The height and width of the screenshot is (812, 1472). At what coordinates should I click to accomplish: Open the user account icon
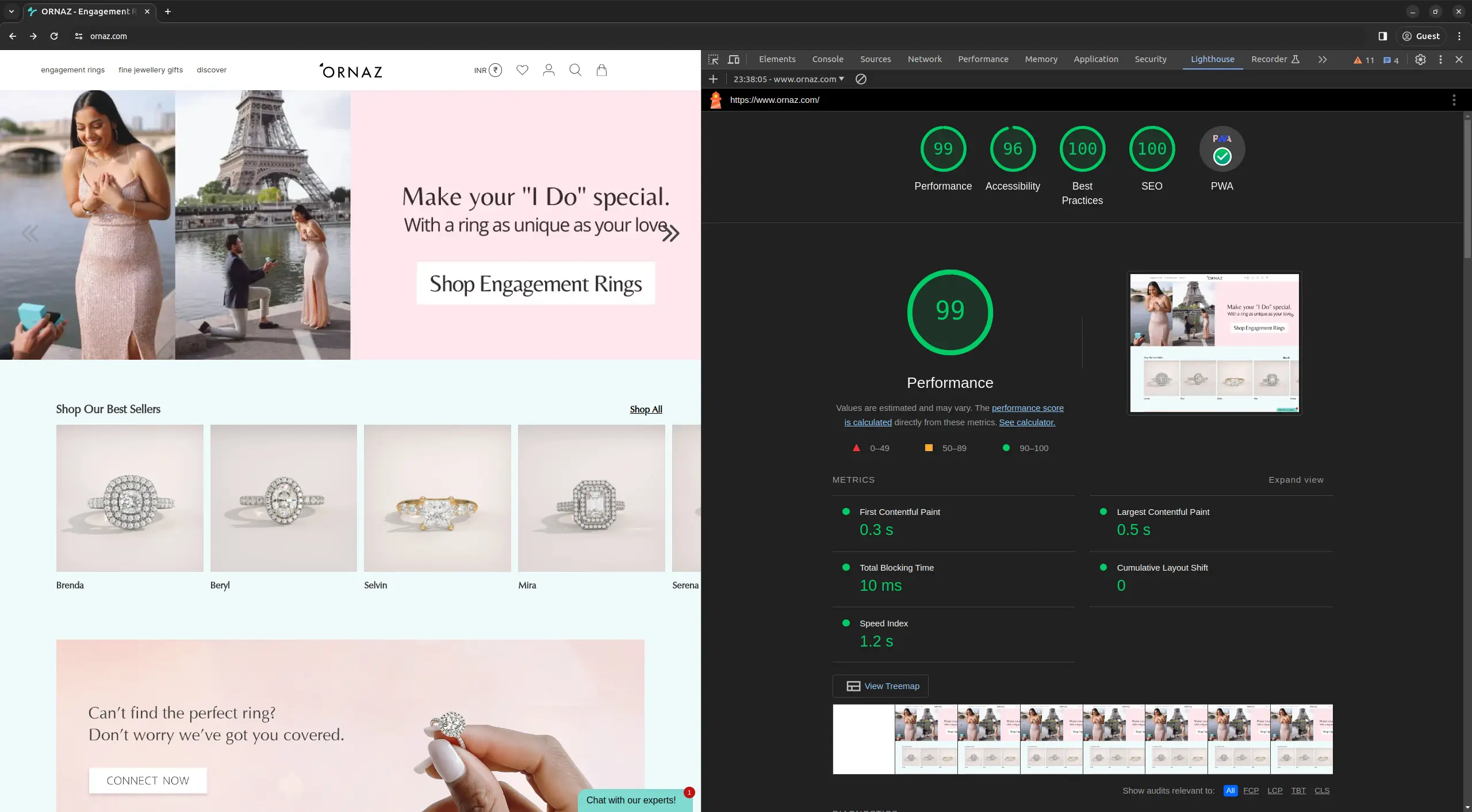click(549, 70)
